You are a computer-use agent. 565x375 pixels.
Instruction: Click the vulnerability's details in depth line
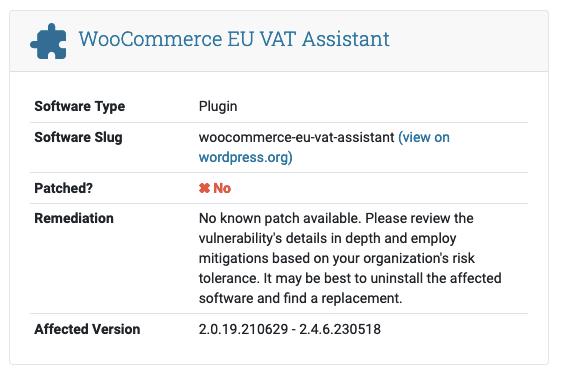coord(328,238)
